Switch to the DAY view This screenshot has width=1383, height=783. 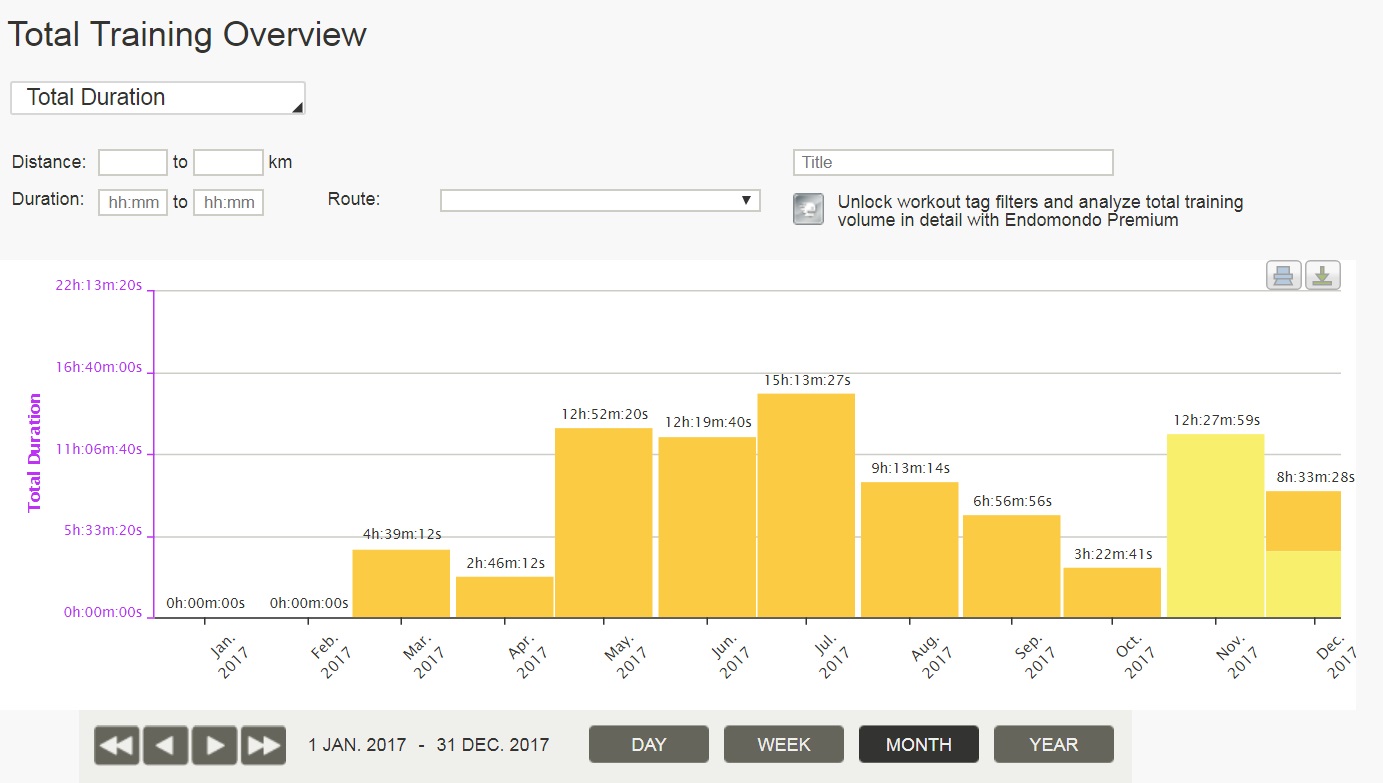[x=649, y=744]
